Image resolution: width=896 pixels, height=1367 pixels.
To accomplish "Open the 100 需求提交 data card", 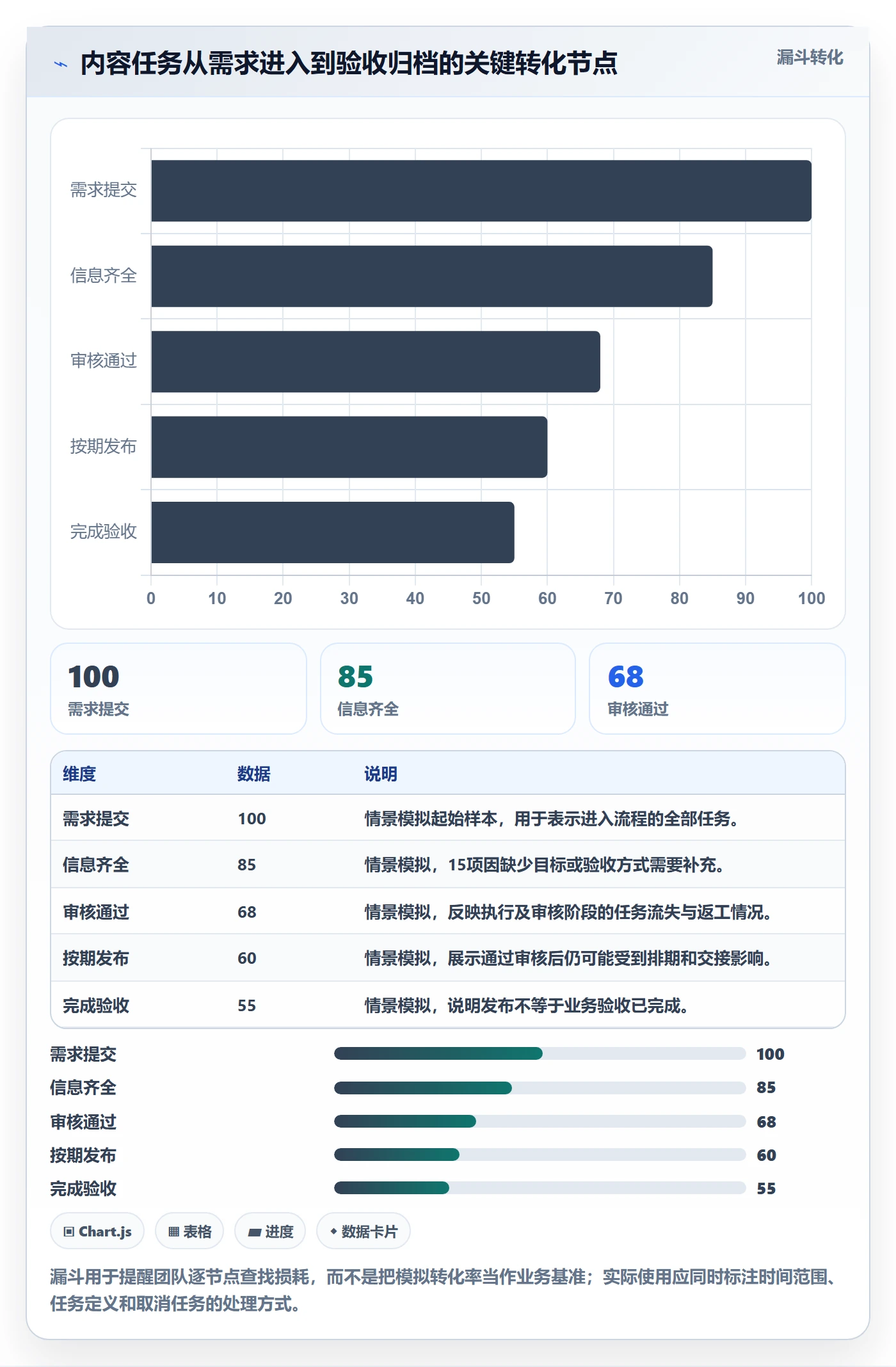I will coord(179,689).
